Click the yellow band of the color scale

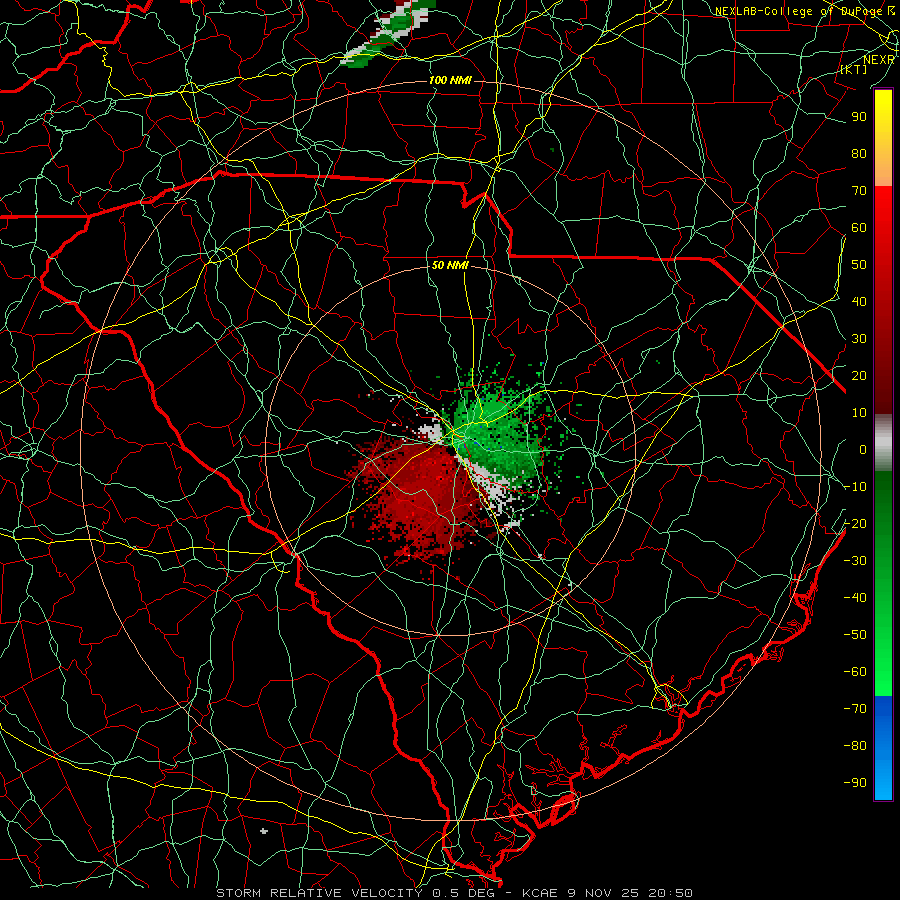tap(883, 138)
